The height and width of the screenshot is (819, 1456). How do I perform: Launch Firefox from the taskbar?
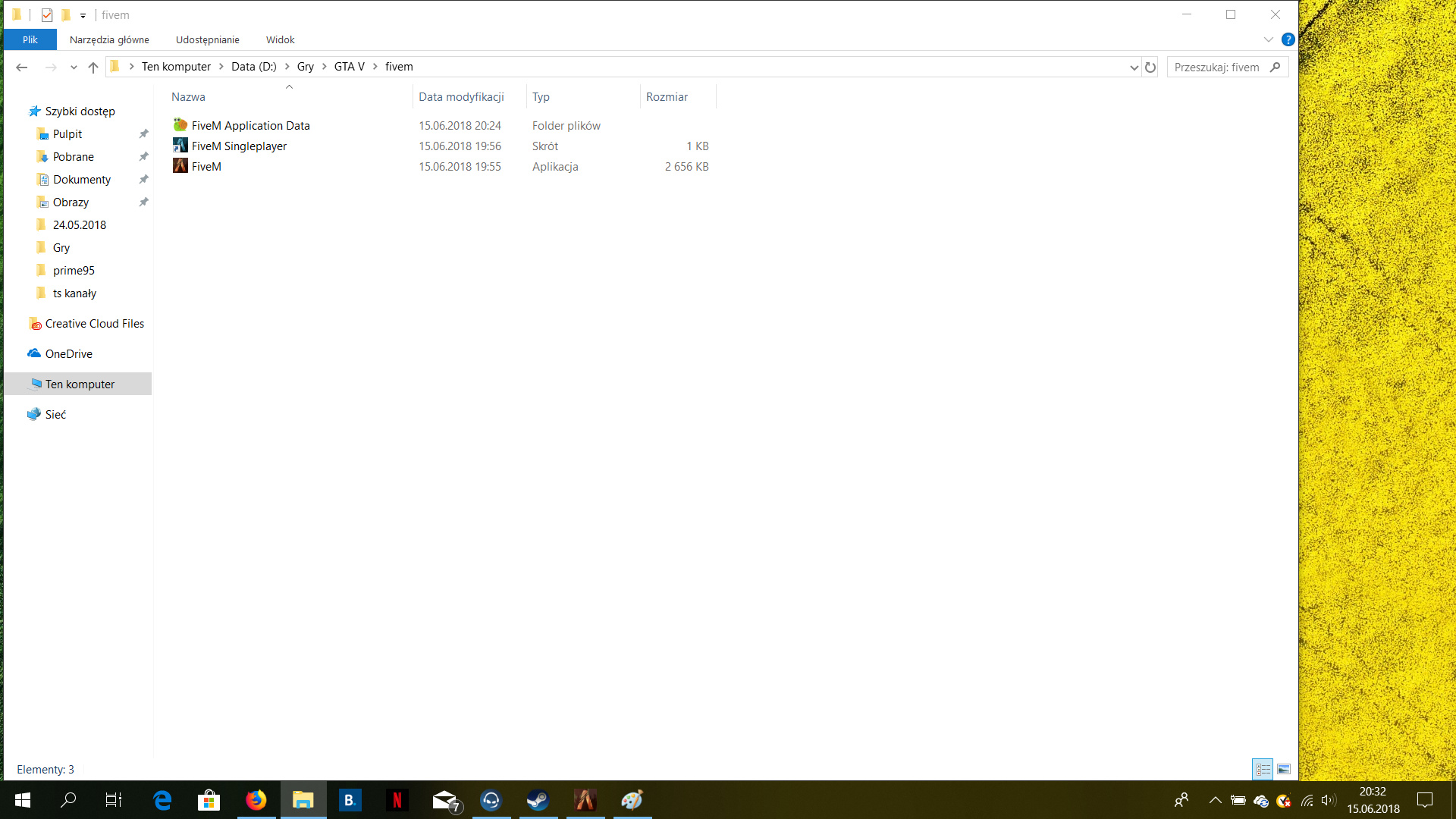pos(256,800)
